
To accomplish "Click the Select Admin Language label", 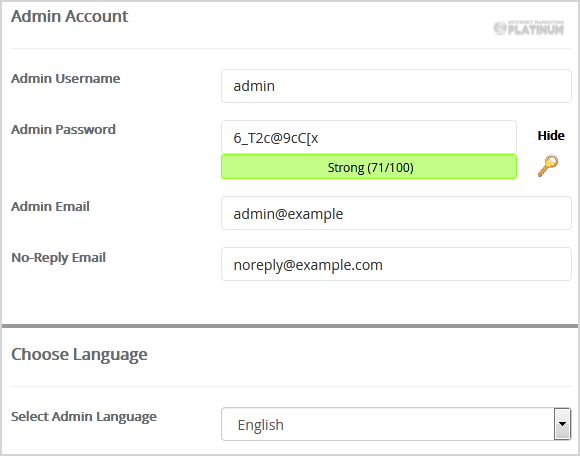I will pyautogui.click(x=84, y=417).
